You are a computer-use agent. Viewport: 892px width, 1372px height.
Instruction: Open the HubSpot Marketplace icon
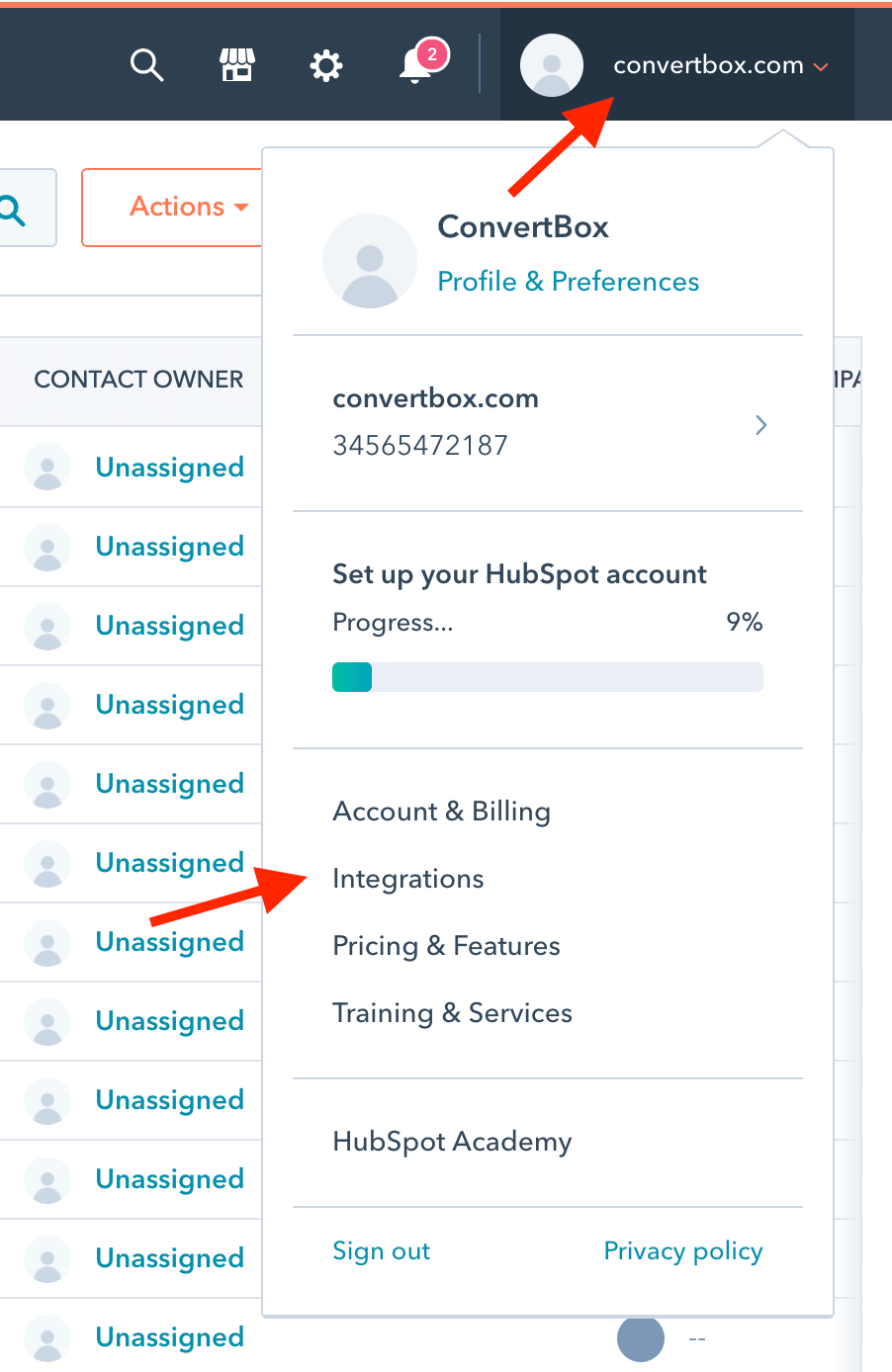pos(236,65)
